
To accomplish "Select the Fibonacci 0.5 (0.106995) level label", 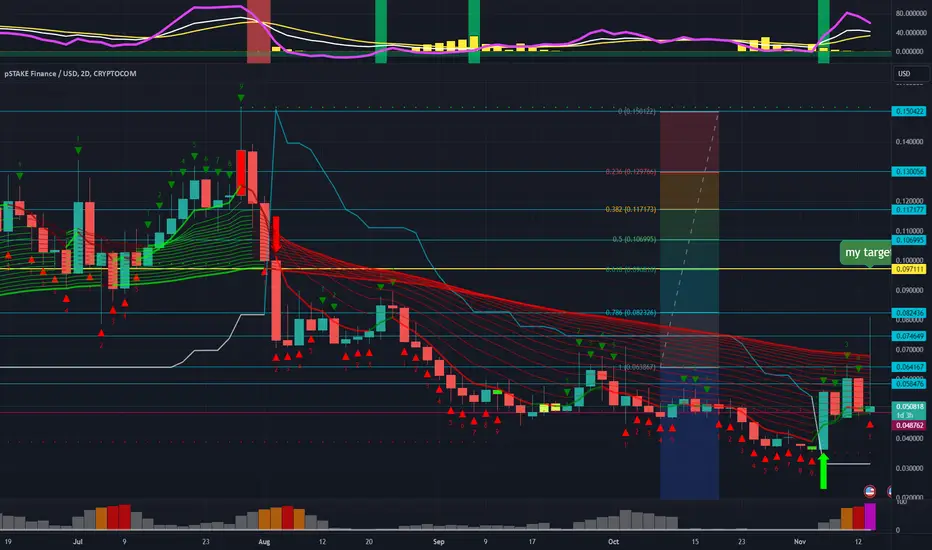I will tap(634, 239).
